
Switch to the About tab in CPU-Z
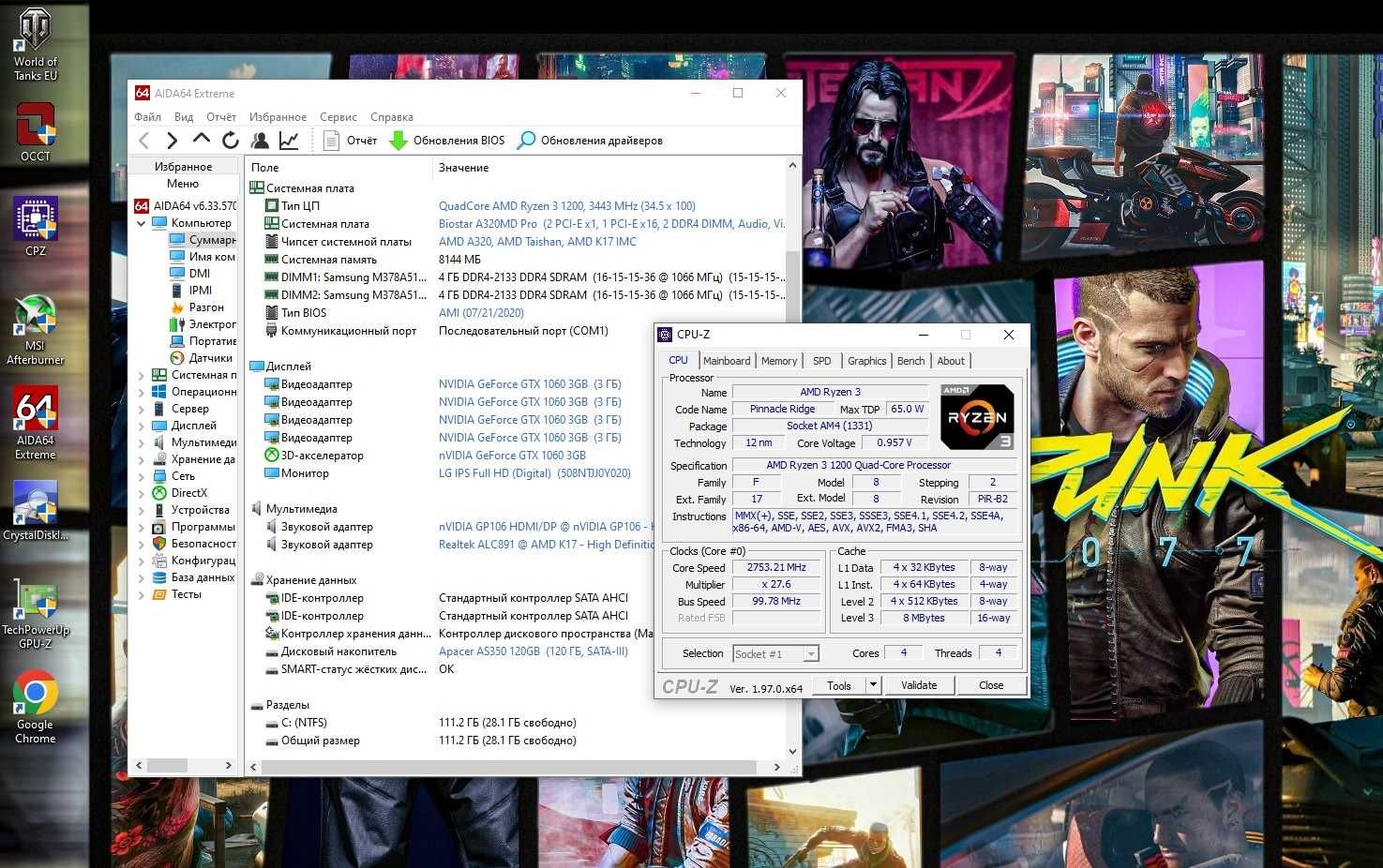(951, 361)
